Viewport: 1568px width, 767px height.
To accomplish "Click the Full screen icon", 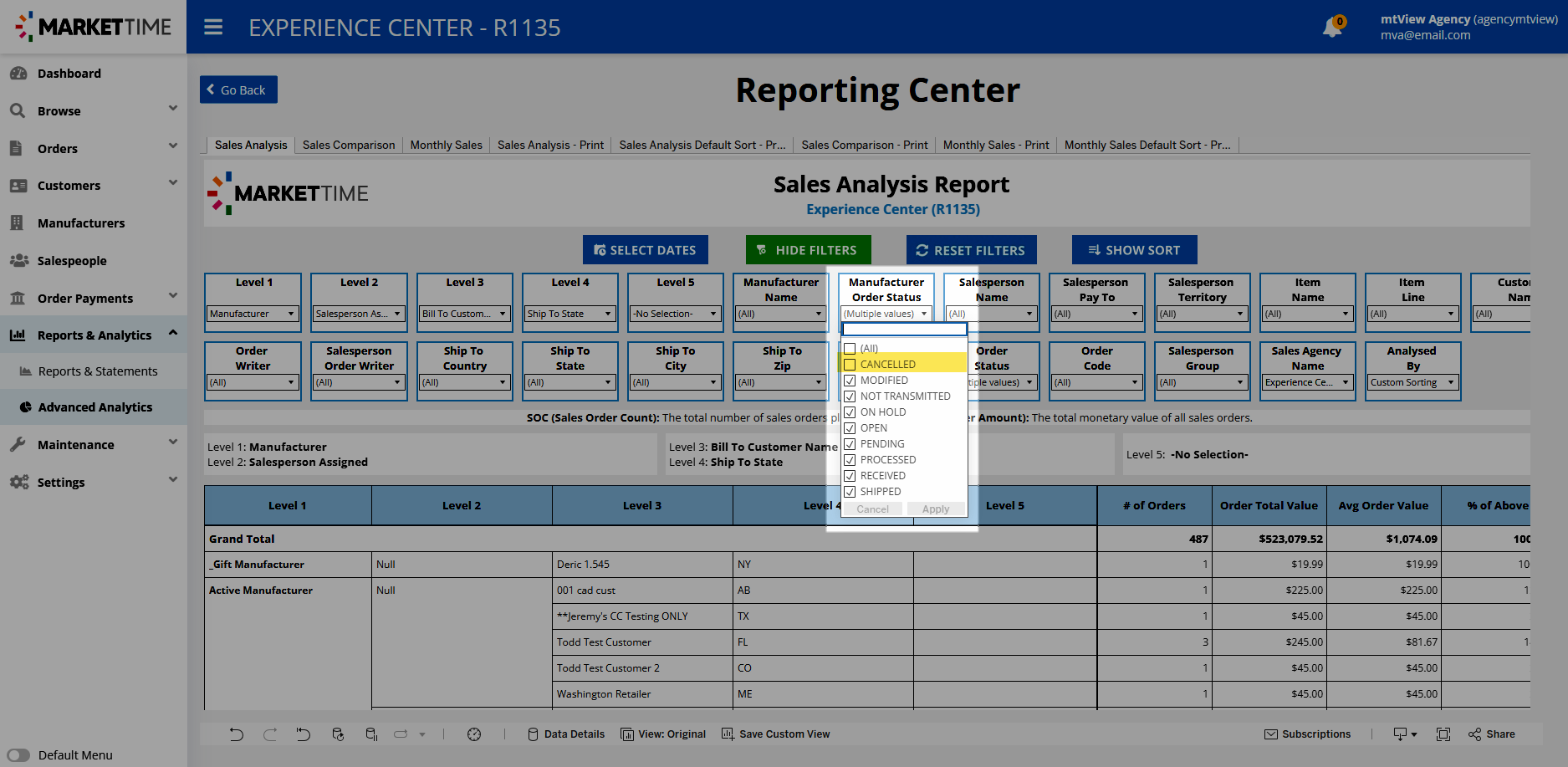I will tap(1443, 734).
